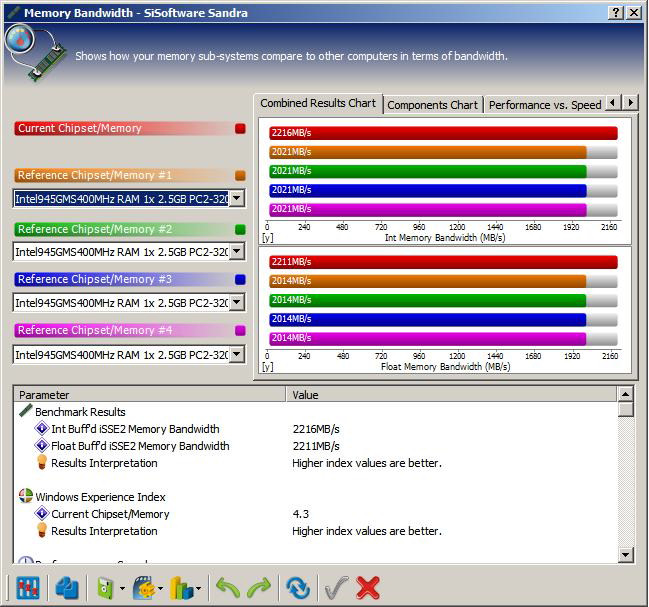Open the save icon dropdown arrow
Image resolution: width=649 pixels, height=607 pixels.
tap(122, 588)
